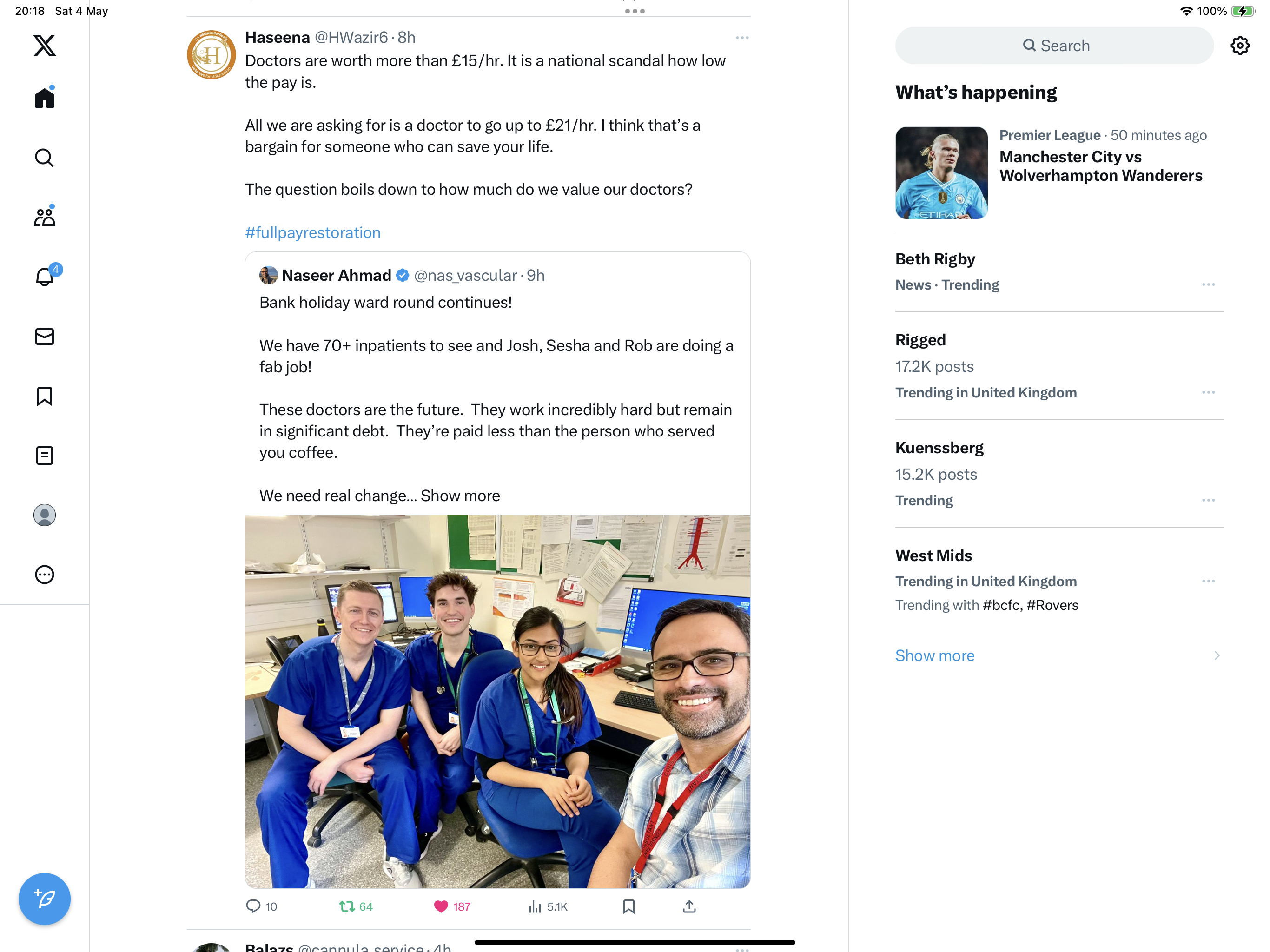Click the compose post floating button

click(x=44, y=899)
